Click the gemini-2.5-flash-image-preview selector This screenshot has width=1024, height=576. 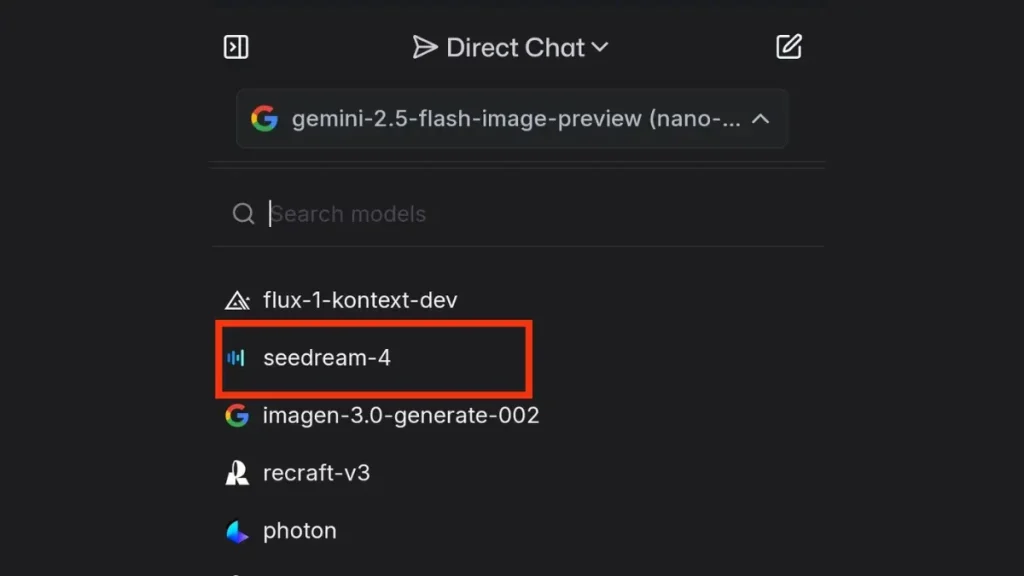tap(512, 118)
